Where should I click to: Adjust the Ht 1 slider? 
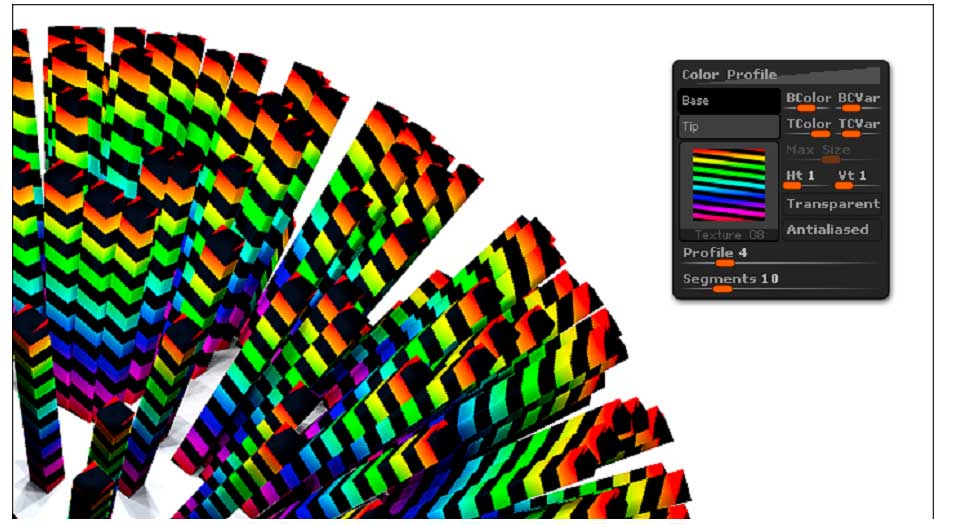pyautogui.click(x=805, y=178)
